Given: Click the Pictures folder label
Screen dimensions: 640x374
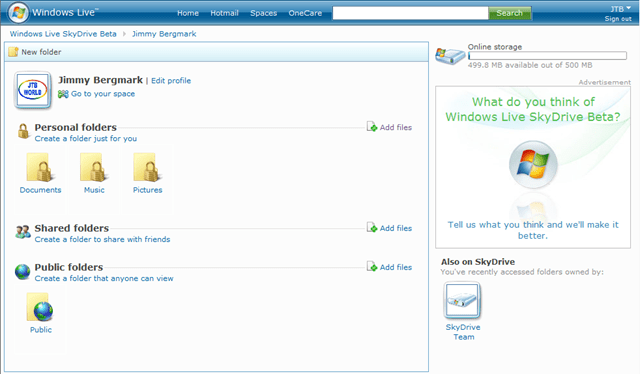Looking at the screenshot, I should tap(147, 190).
